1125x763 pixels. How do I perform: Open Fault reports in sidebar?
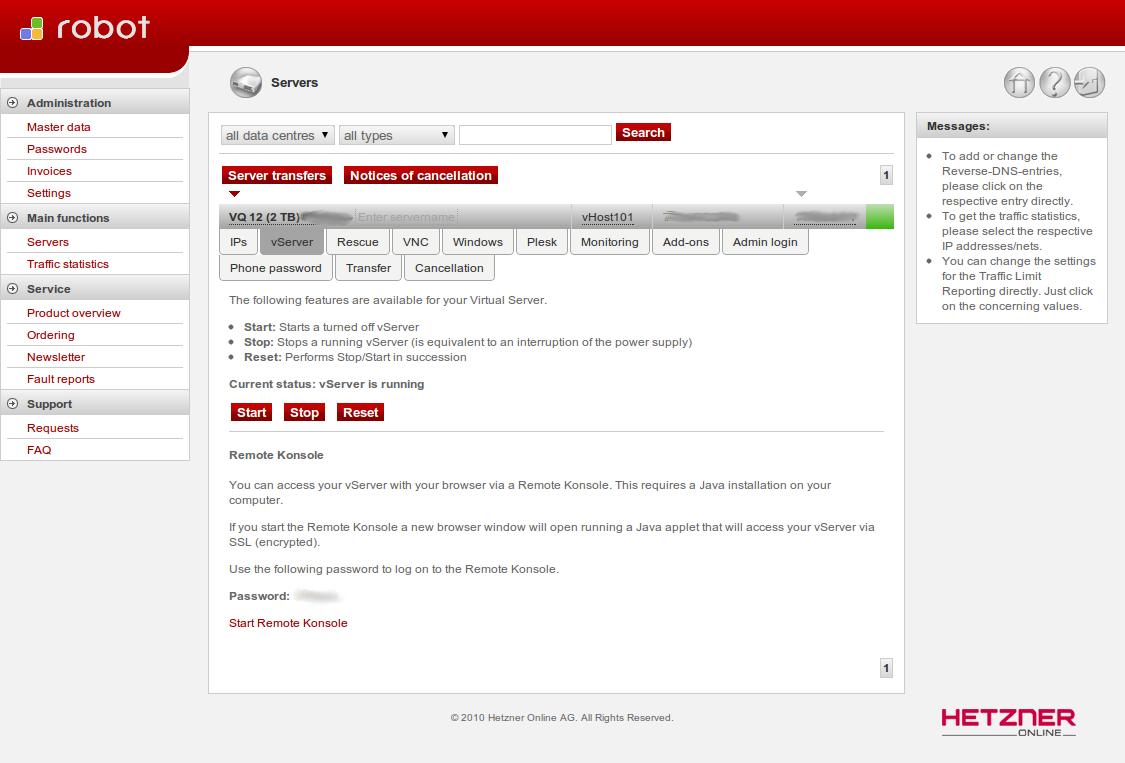point(61,379)
